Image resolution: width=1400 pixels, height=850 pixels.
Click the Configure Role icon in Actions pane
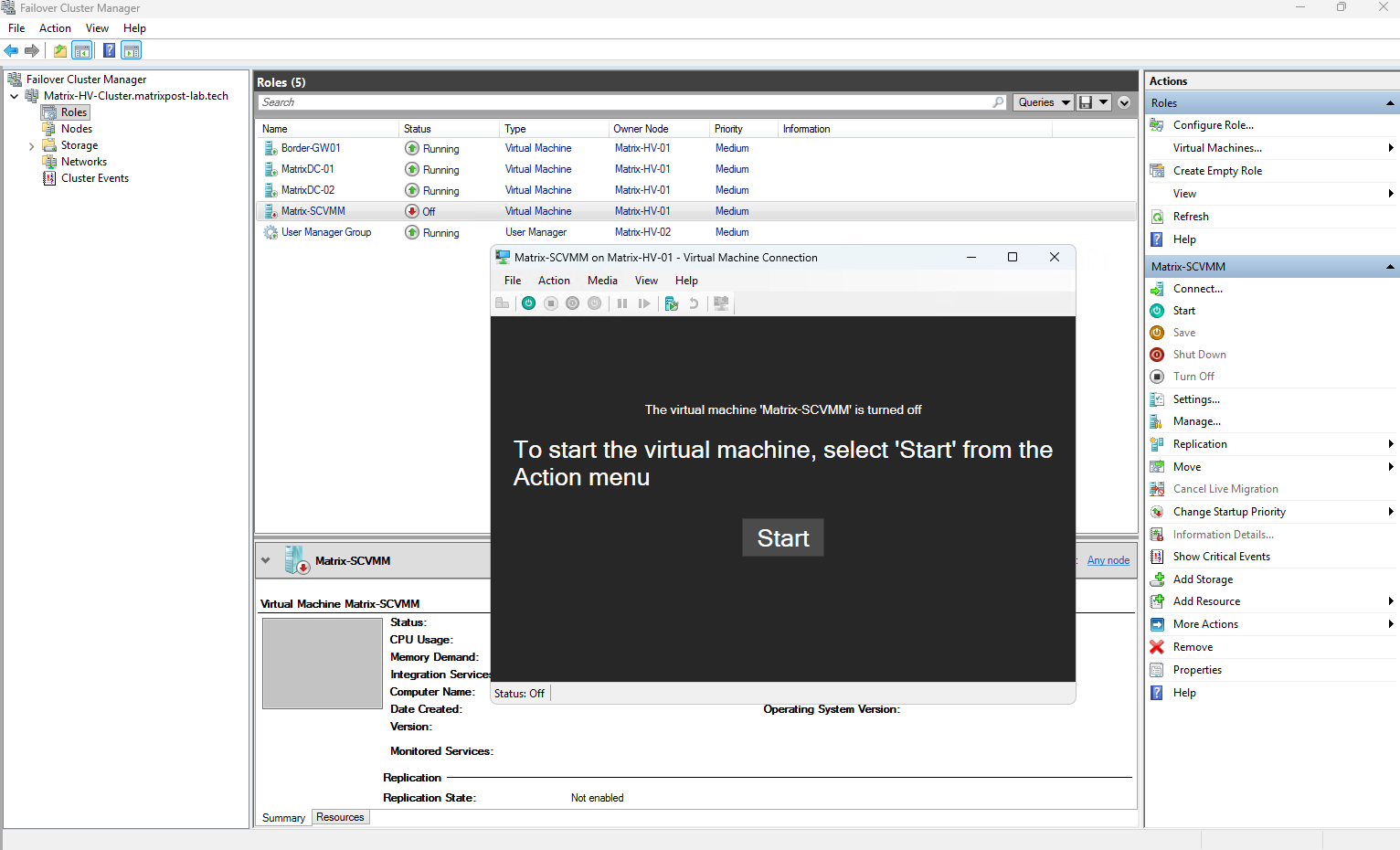tap(1157, 125)
